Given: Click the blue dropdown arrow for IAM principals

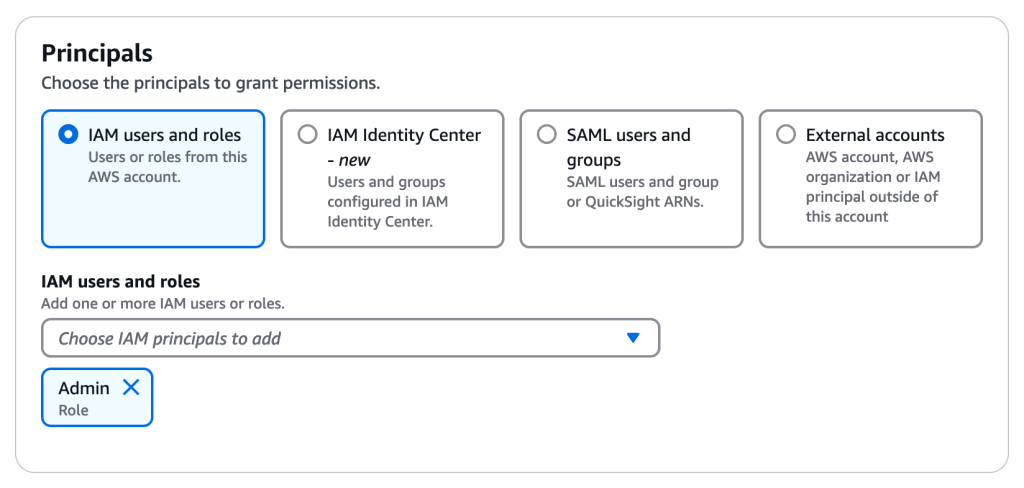Looking at the screenshot, I should (x=632, y=338).
